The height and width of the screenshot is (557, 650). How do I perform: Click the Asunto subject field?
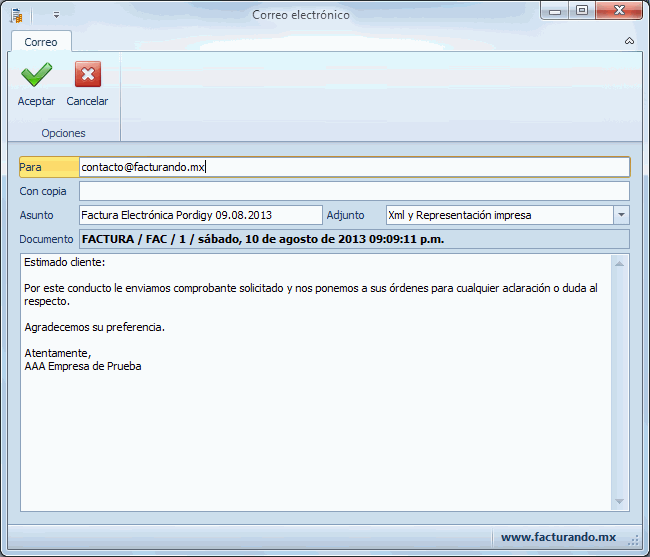(200, 215)
